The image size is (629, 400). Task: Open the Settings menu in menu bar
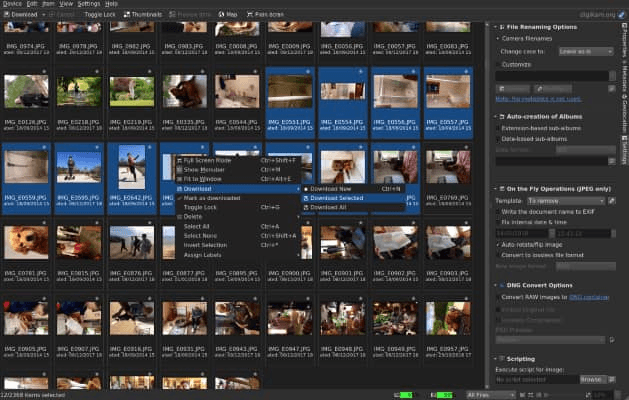pos(89,4)
